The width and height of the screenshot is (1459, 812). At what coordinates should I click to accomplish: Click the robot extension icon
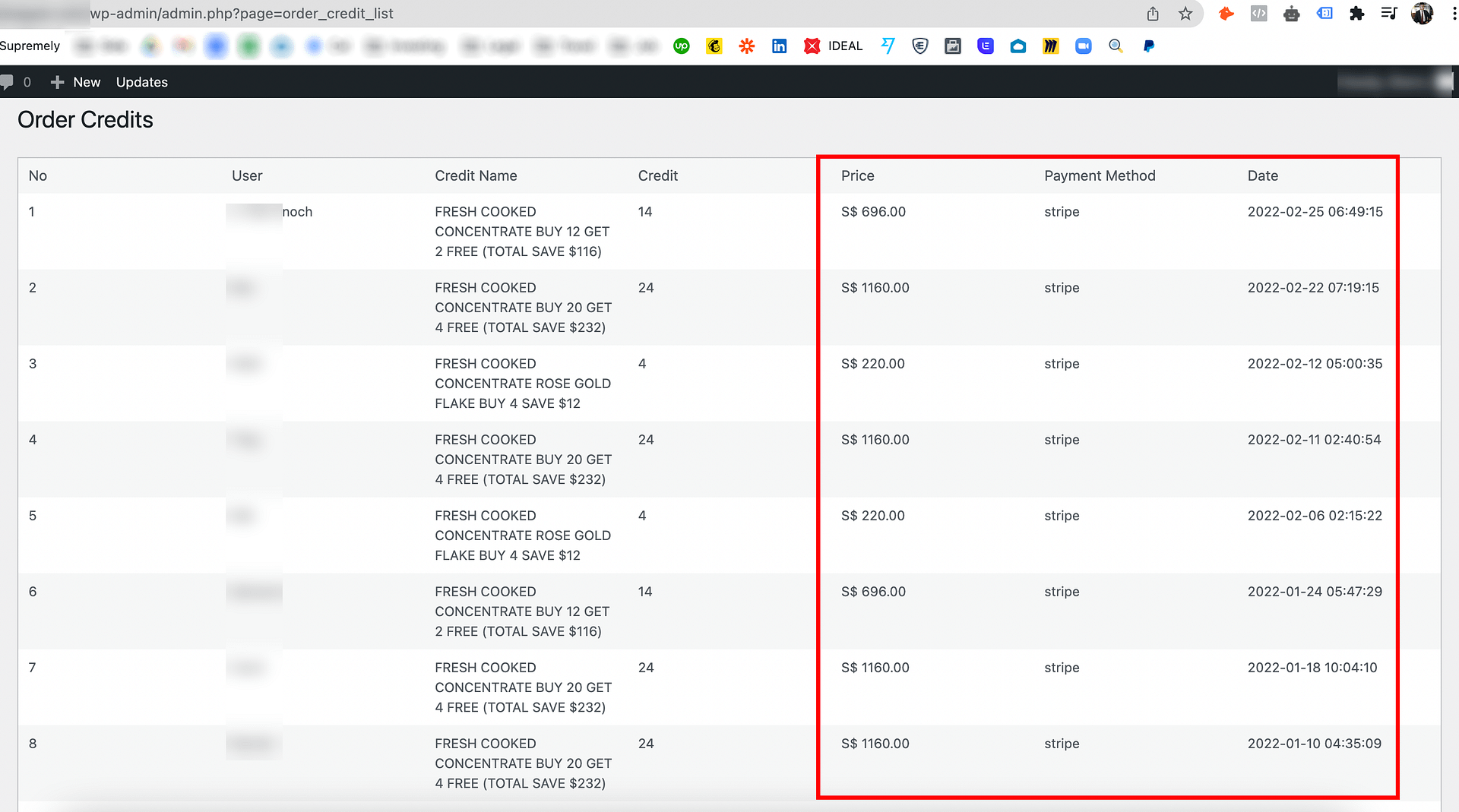tap(1292, 14)
